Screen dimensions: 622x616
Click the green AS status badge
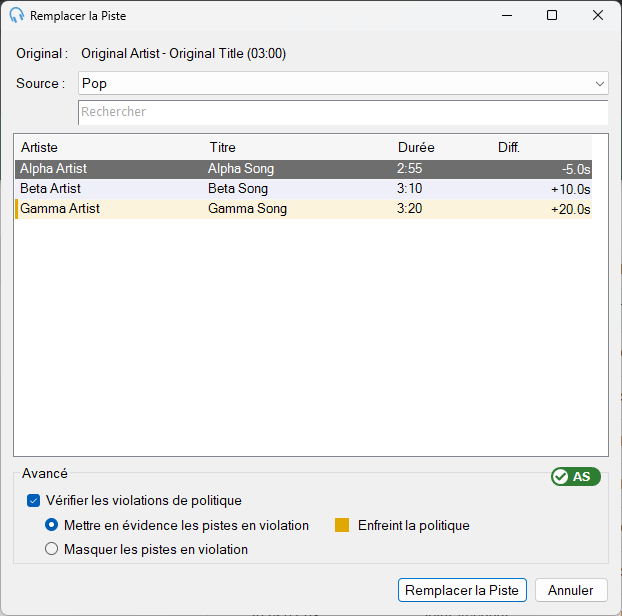coord(576,476)
